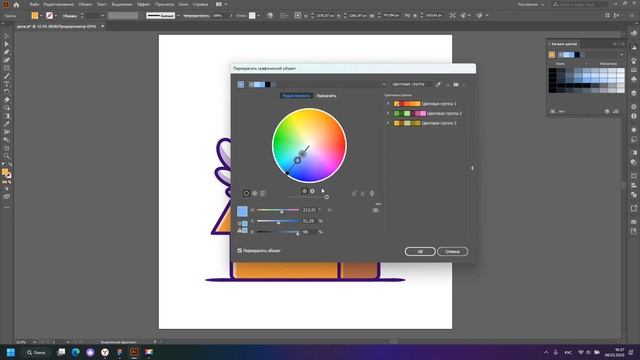Viewport: 640px width, 360px height.
Task: Pick the eyedropper icon in the recolor dialog
Action: [x=438, y=84]
